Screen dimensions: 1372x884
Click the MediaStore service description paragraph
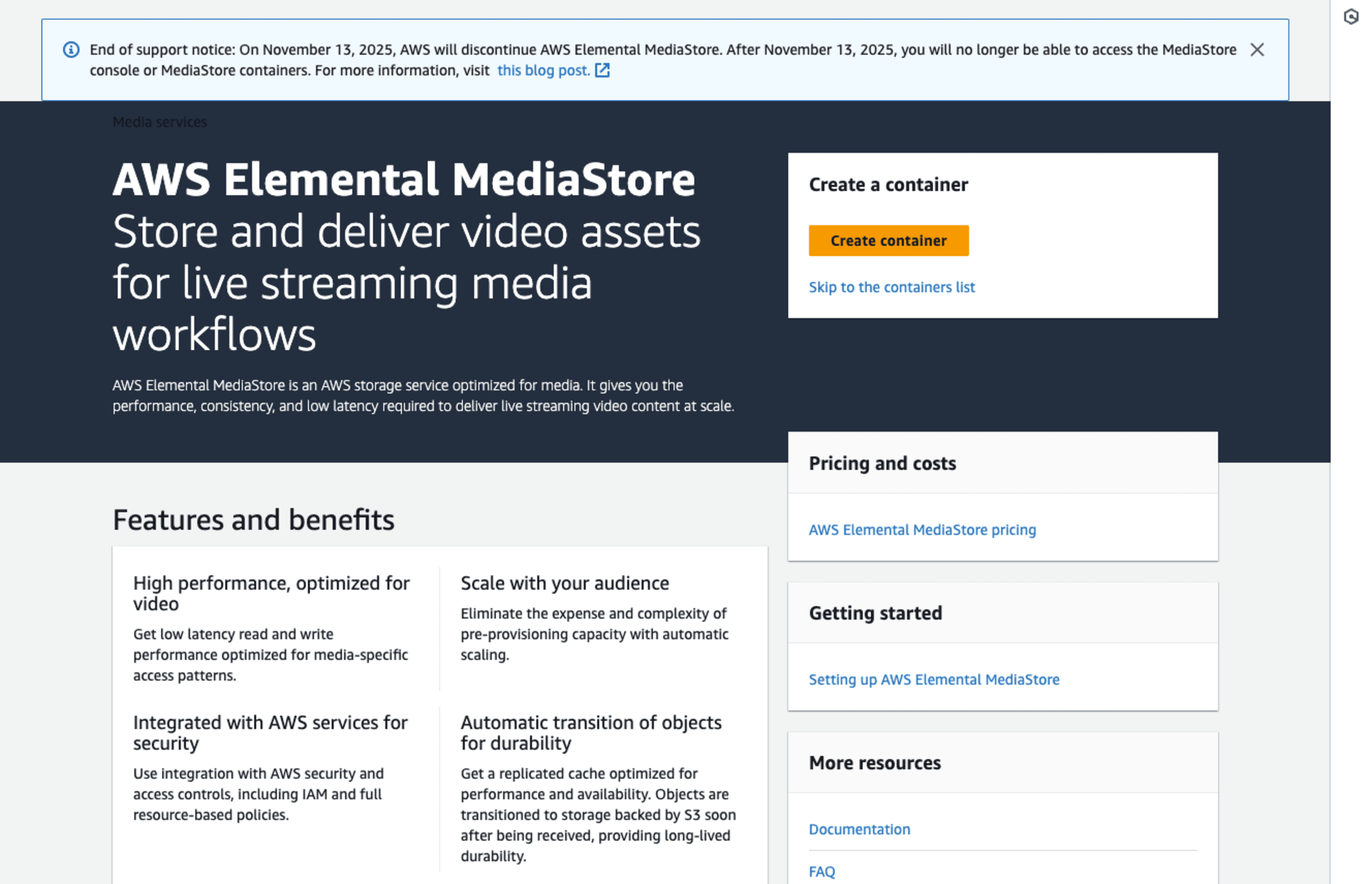[x=423, y=395]
